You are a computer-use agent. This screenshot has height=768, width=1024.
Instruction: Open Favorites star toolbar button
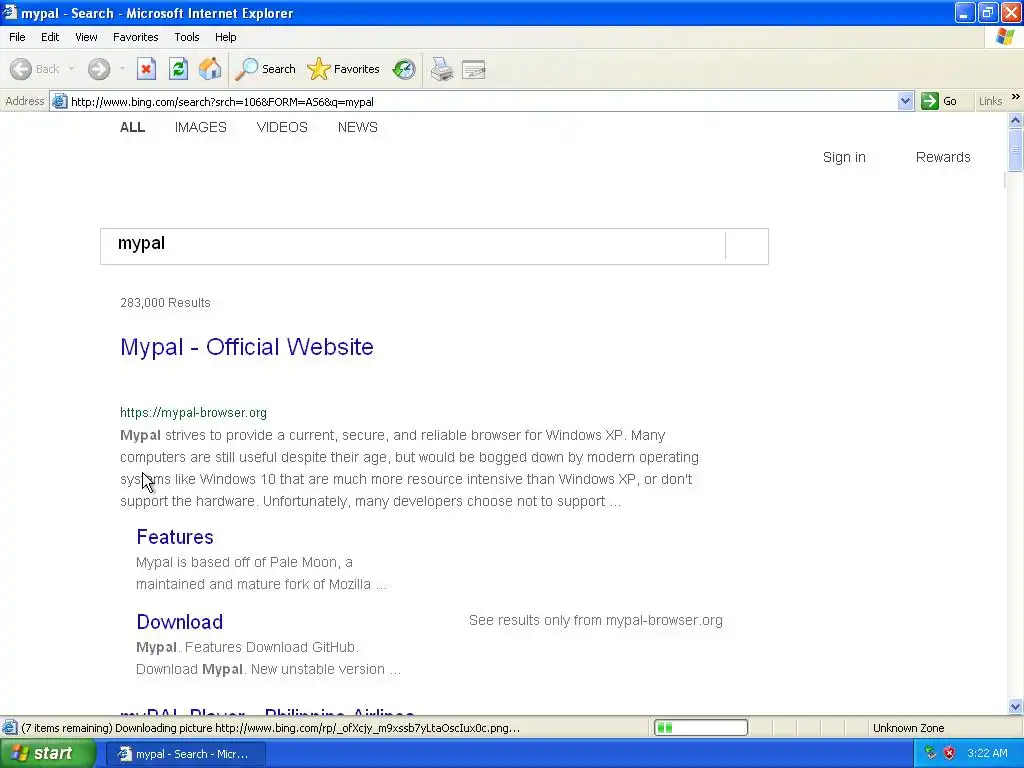[x=344, y=69]
